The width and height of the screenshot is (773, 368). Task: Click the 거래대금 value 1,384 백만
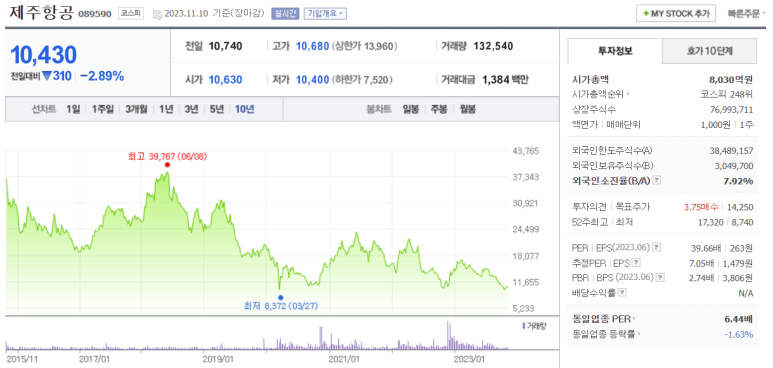point(505,79)
